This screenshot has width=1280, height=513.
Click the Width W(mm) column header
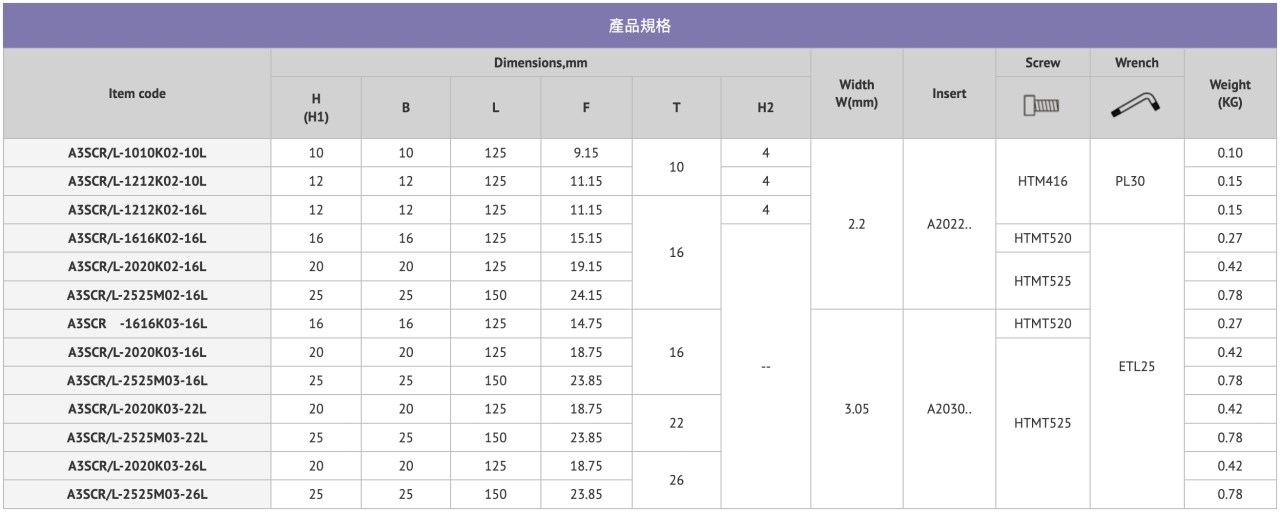857,94
